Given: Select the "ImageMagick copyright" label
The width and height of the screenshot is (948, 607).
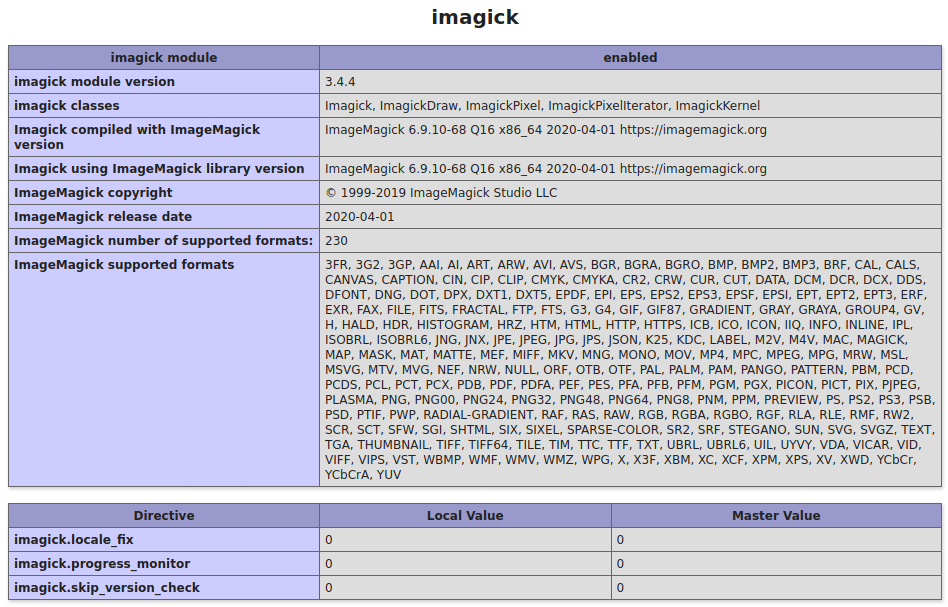Looking at the screenshot, I should [93, 193].
